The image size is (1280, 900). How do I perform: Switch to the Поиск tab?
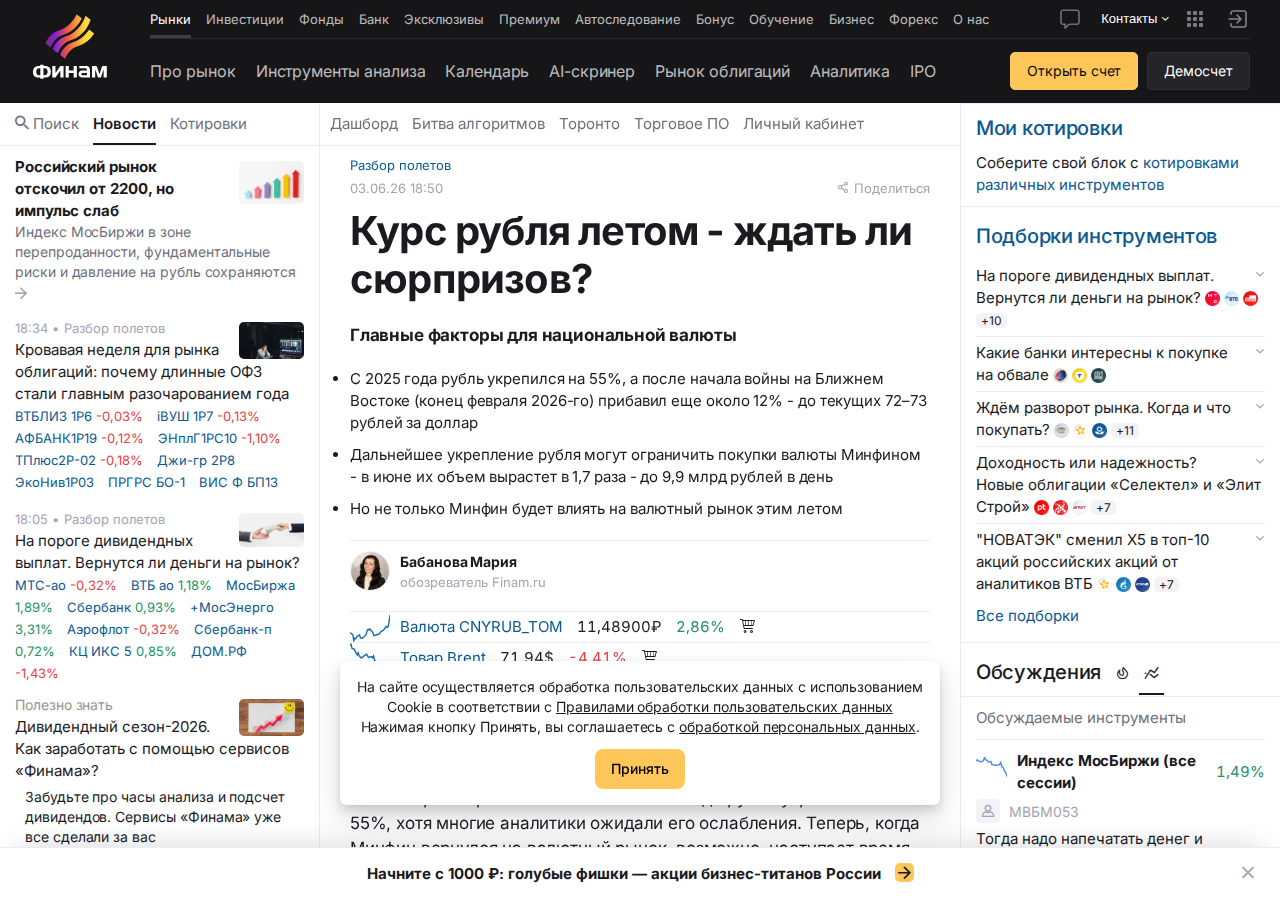pyautogui.click(x=47, y=124)
